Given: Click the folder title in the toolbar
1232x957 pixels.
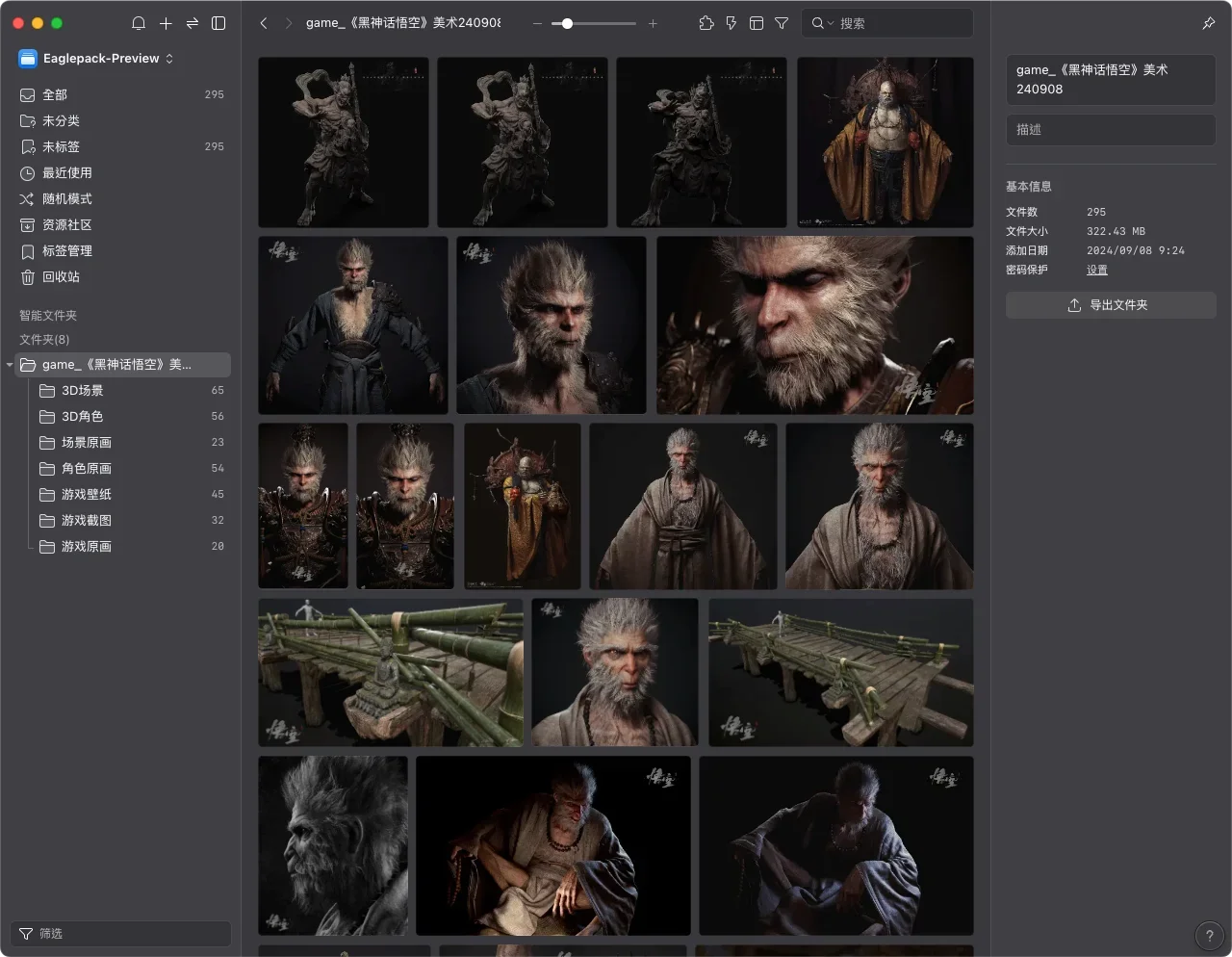Looking at the screenshot, I should (x=403, y=23).
